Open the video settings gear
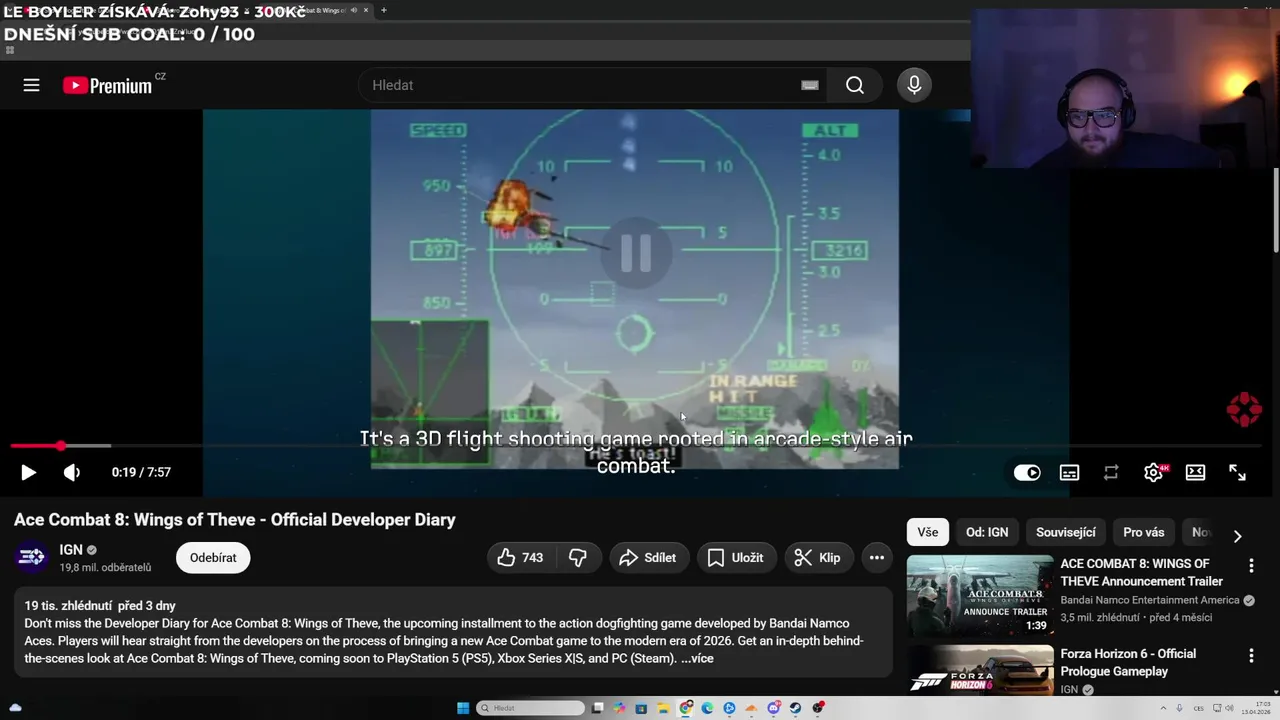 point(1153,472)
